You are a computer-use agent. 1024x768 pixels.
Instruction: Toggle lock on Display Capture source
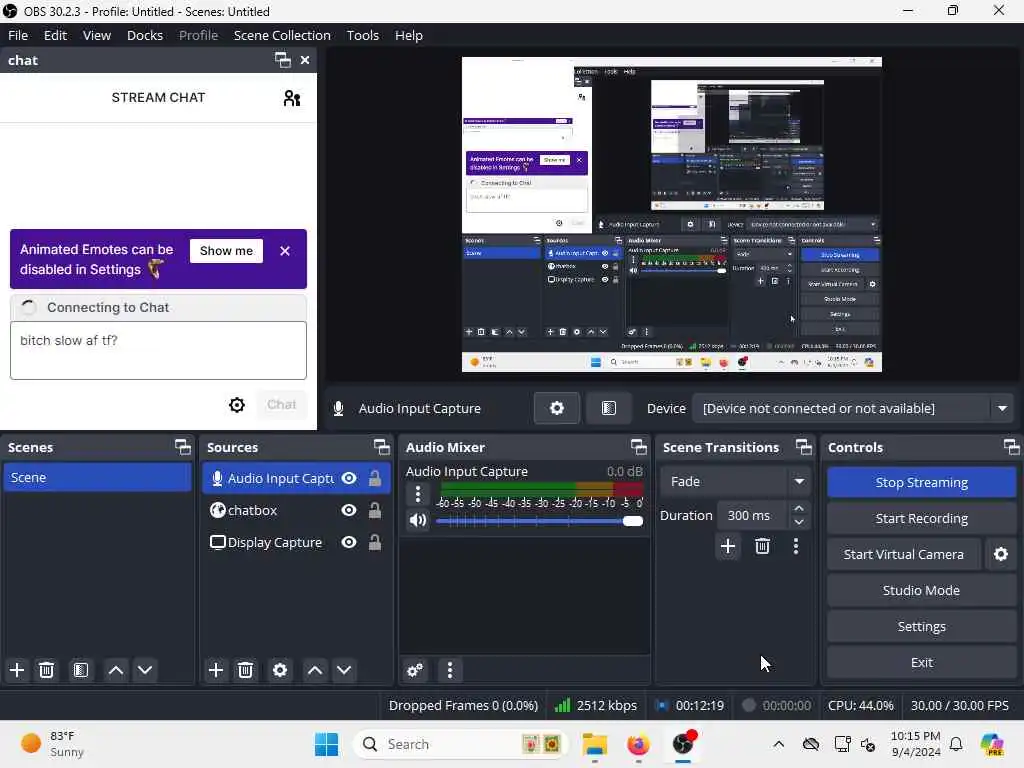tap(375, 542)
